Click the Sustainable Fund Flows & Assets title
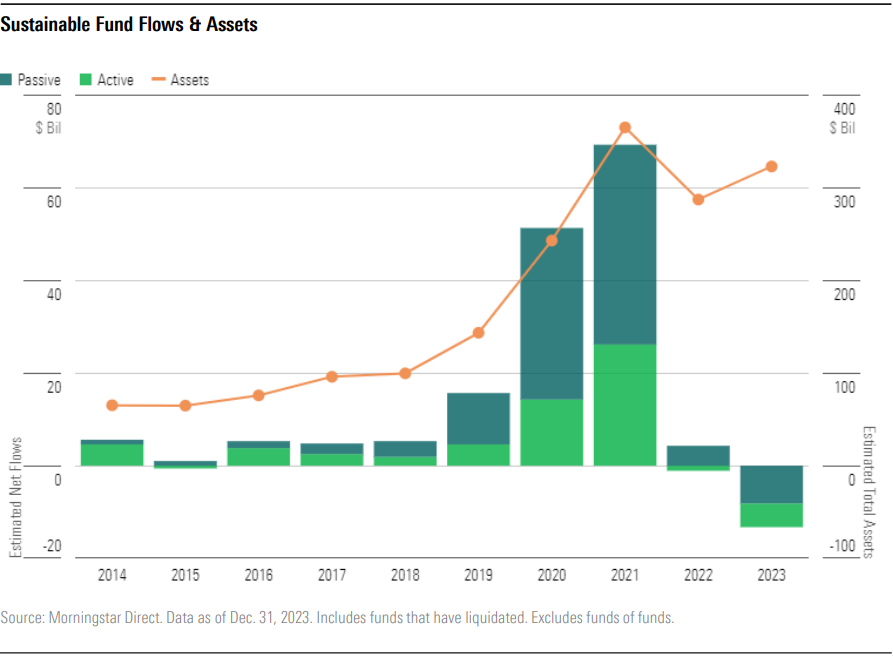Viewport: 893px width, 657px height. (129, 25)
